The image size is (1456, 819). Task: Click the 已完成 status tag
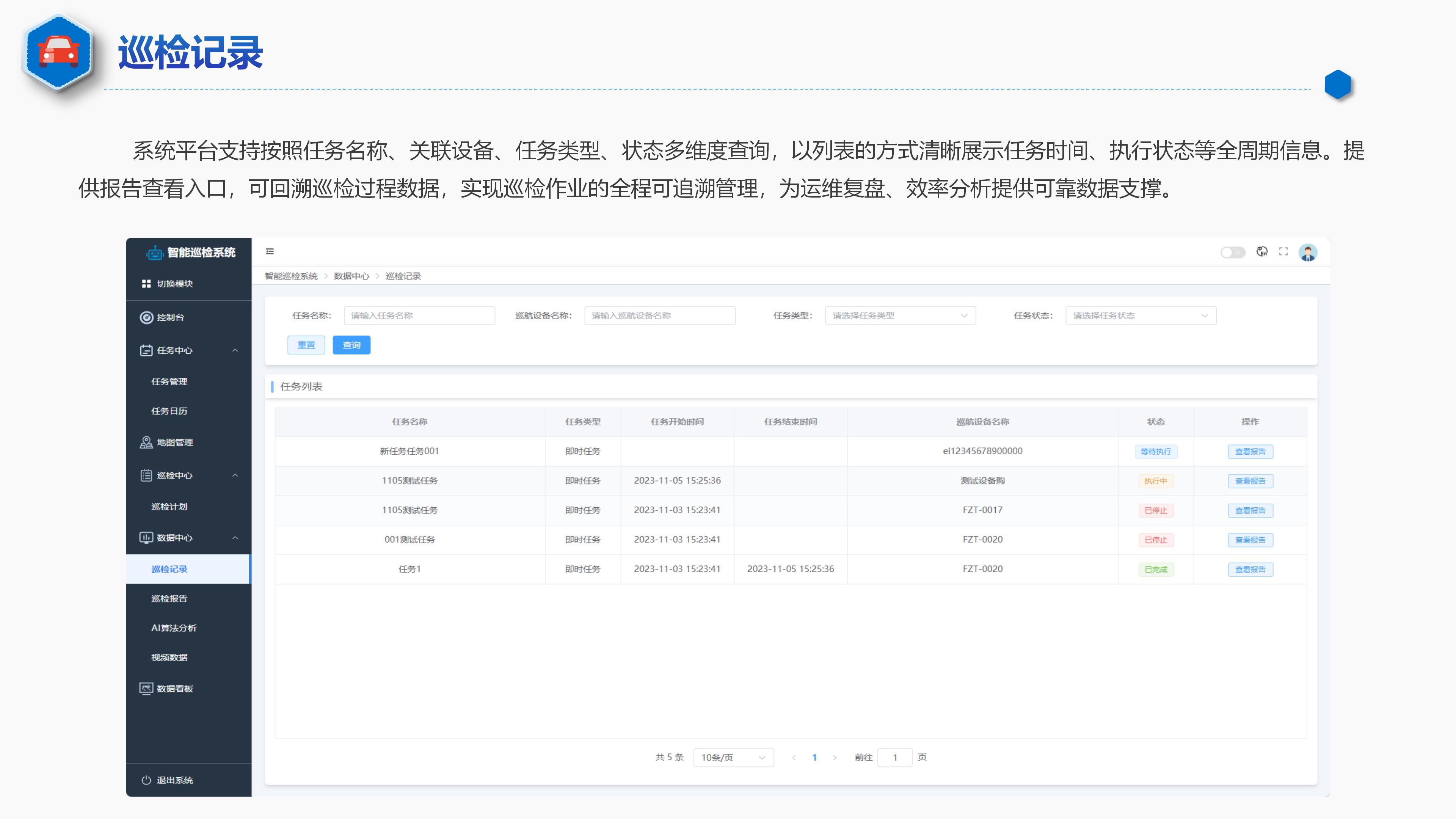point(1155,569)
